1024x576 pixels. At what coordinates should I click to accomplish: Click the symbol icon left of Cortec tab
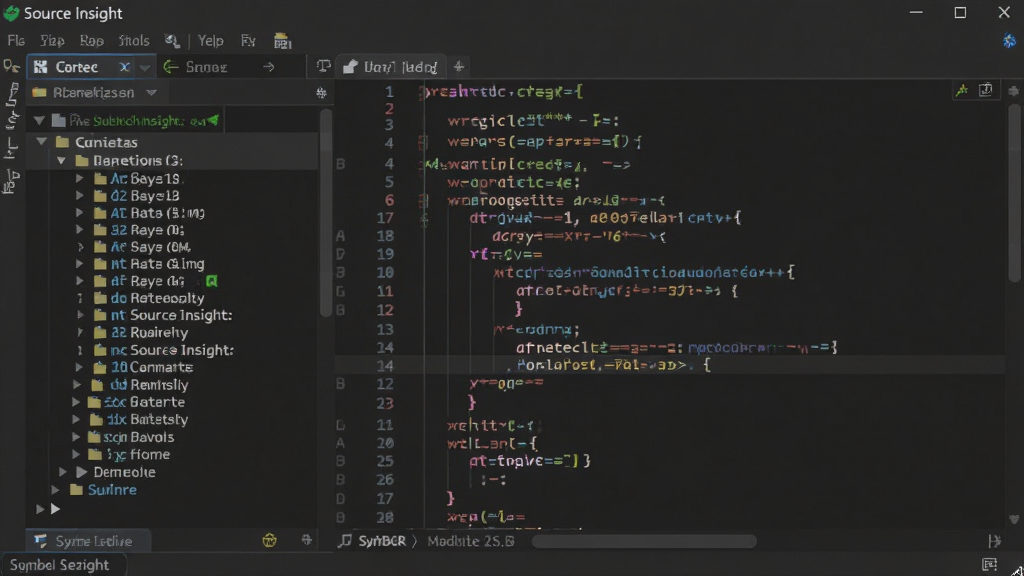pos(11,67)
